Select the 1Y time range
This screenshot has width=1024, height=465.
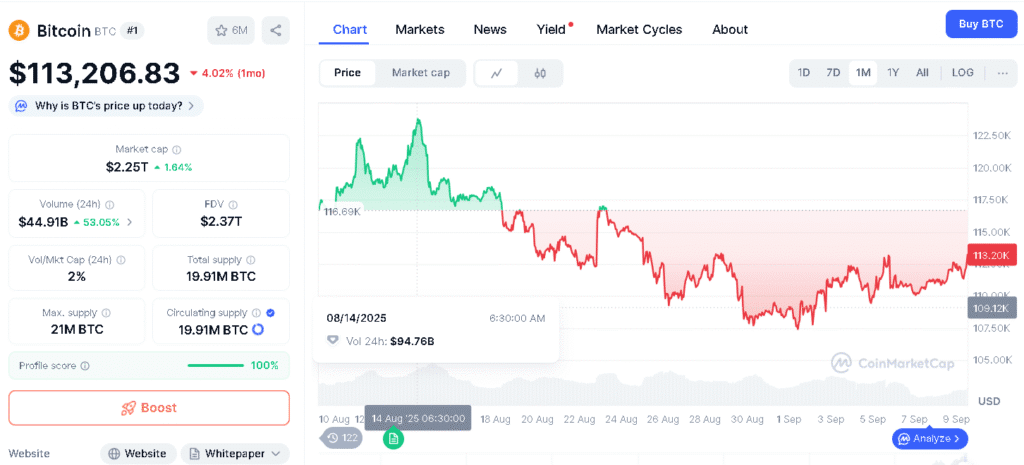[x=893, y=73]
